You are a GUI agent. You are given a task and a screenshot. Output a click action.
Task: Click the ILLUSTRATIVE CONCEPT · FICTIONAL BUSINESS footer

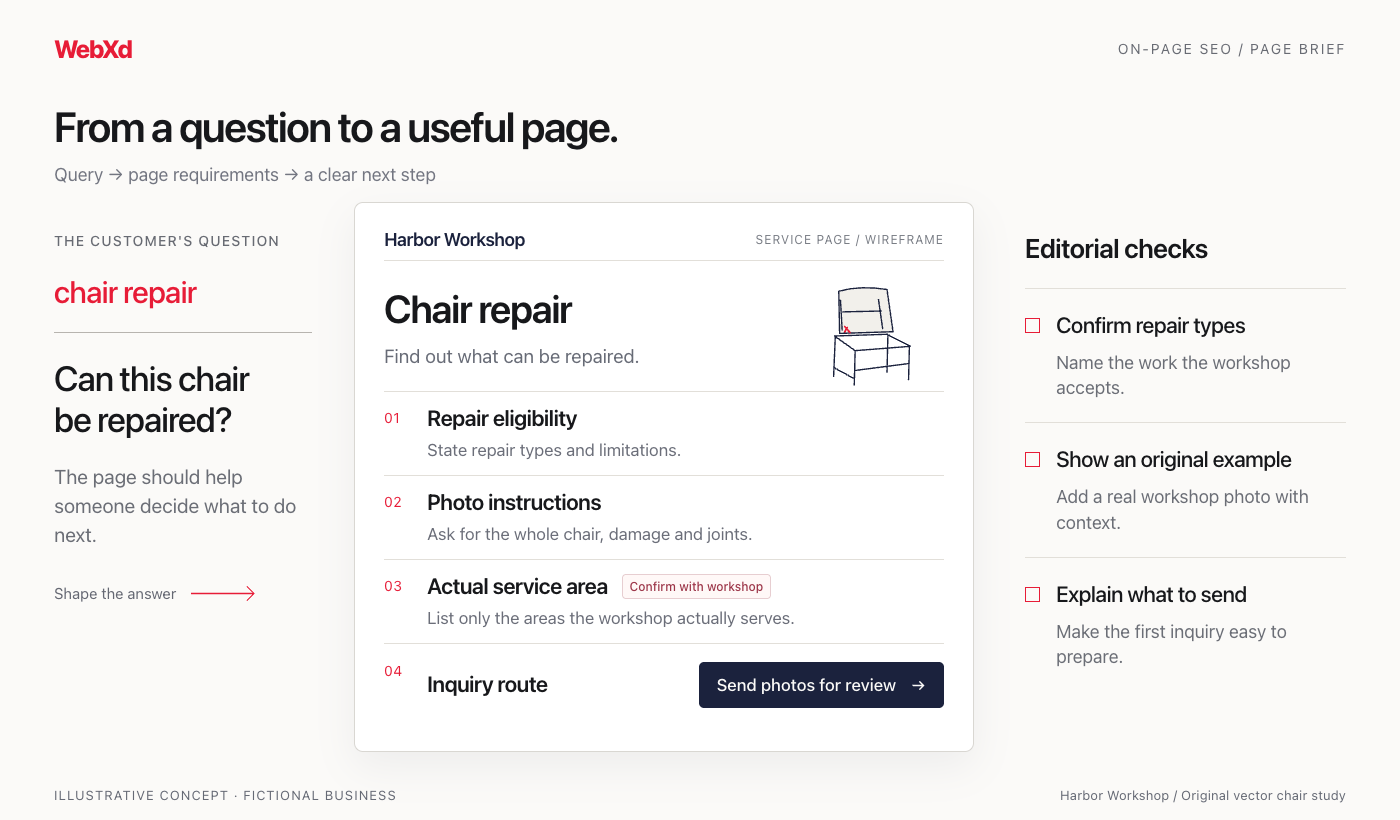click(x=225, y=796)
